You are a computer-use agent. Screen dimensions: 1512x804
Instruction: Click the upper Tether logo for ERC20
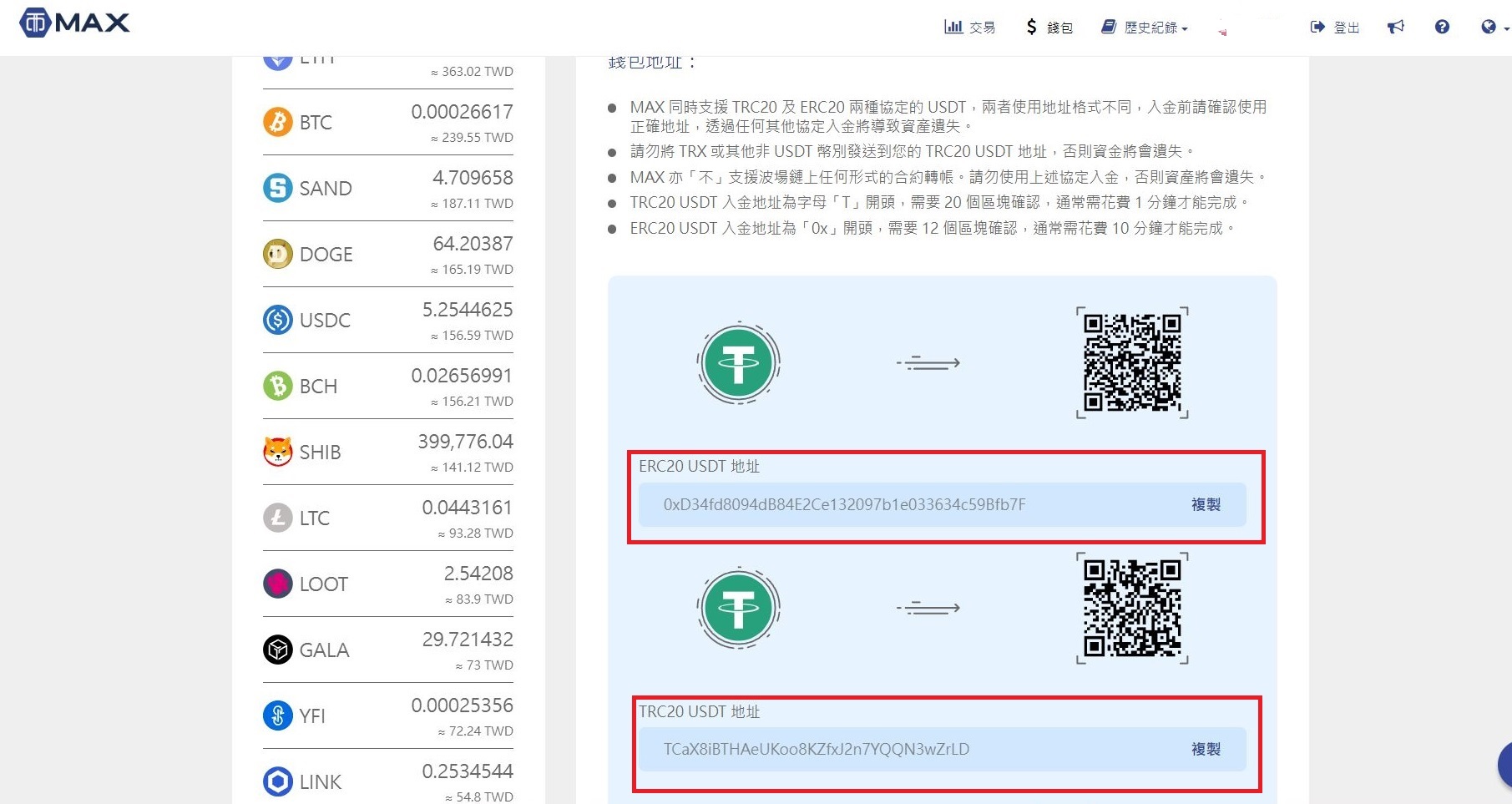click(738, 363)
